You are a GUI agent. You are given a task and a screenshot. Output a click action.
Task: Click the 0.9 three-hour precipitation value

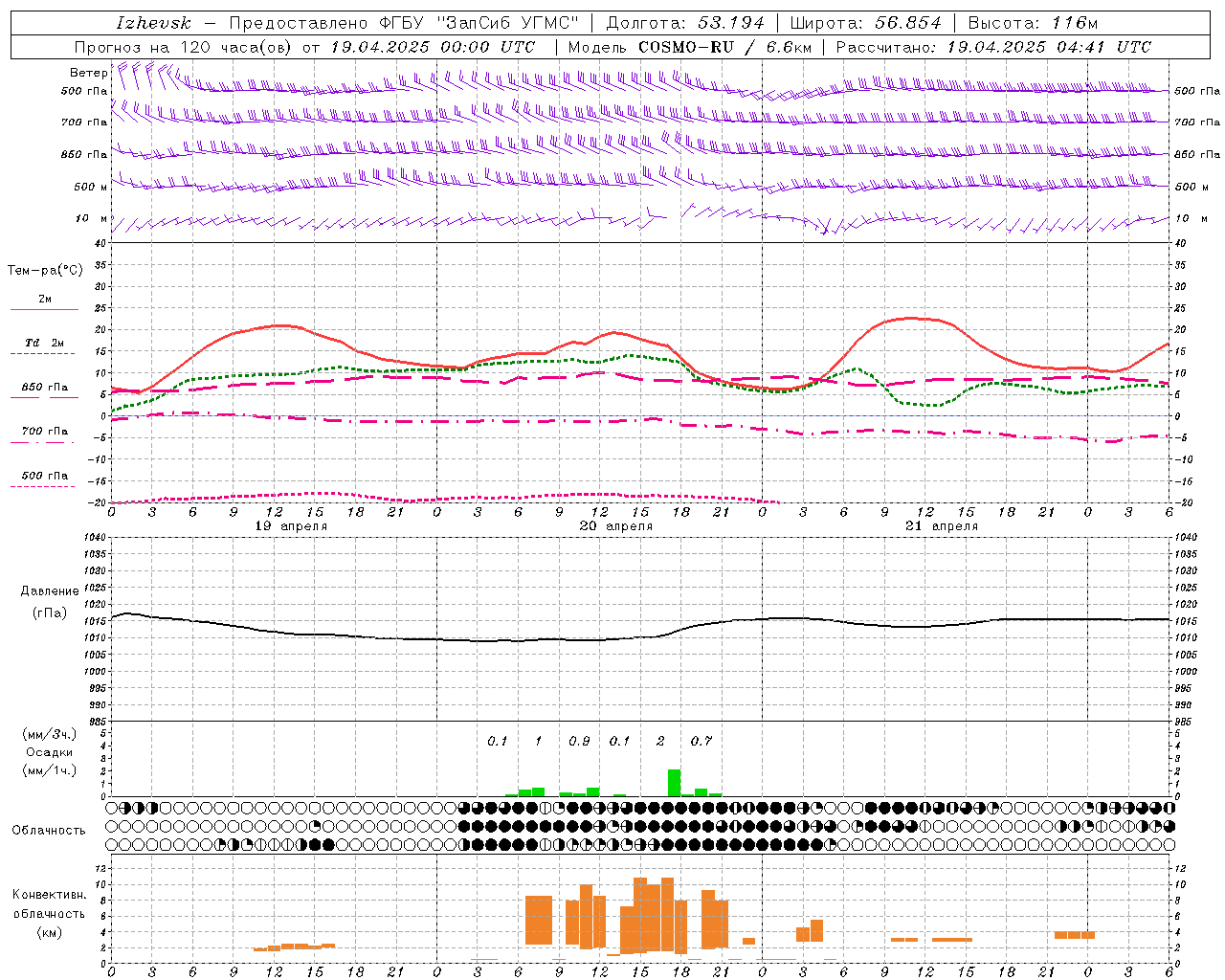[x=579, y=741]
